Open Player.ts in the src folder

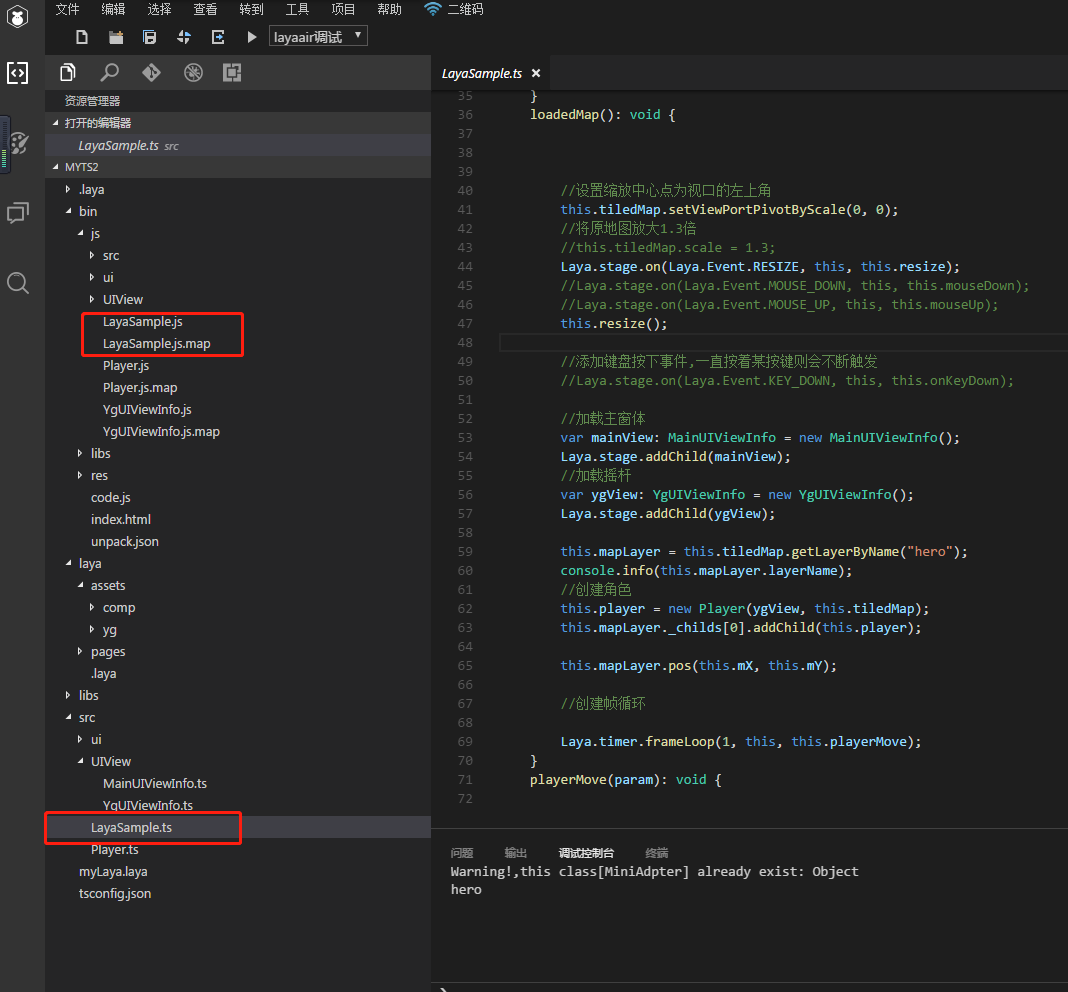click(114, 849)
